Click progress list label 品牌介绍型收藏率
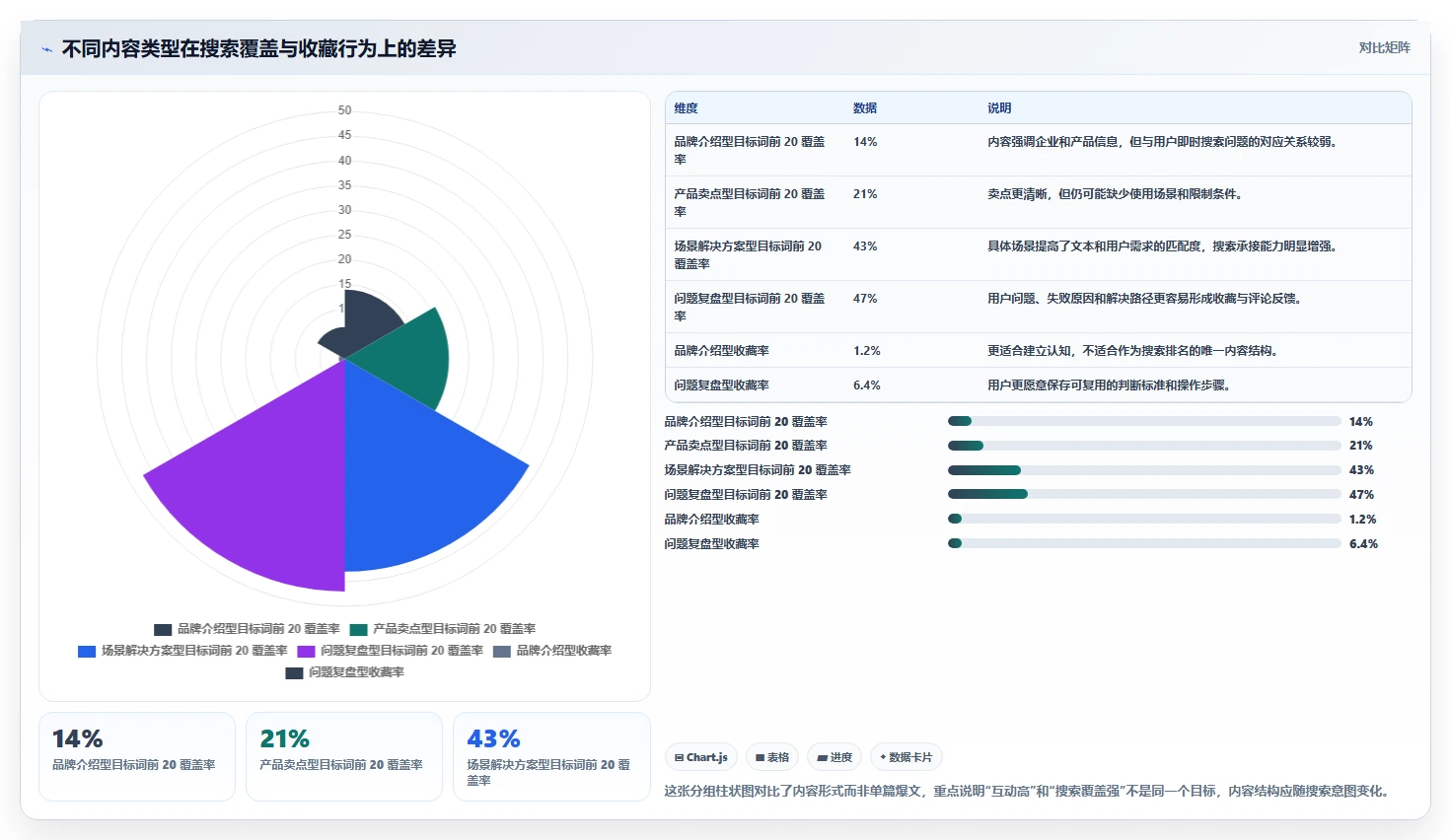Image resolution: width=1451 pixels, height=840 pixels. pos(711,520)
